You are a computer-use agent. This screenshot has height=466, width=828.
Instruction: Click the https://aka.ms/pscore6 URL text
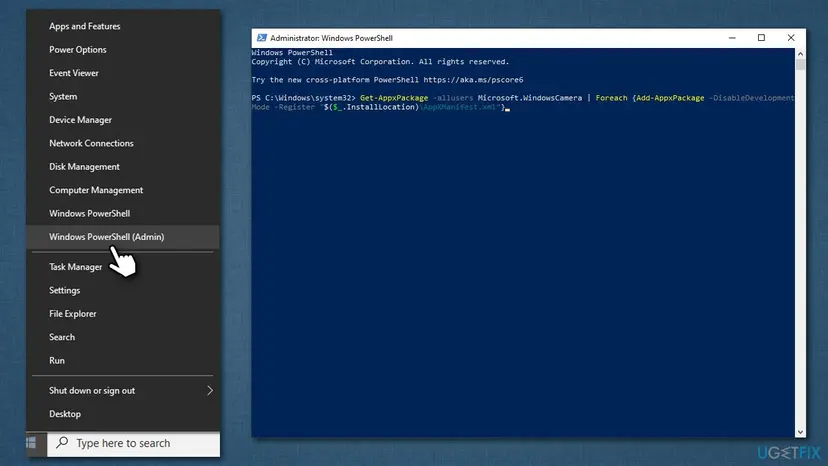pyautogui.click(x=473, y=80)
